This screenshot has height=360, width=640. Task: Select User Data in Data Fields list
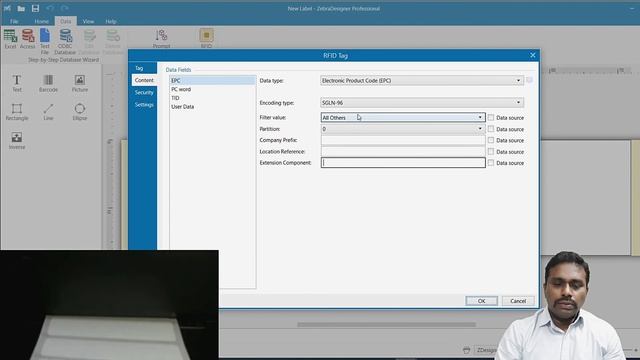tap(213, 107)
